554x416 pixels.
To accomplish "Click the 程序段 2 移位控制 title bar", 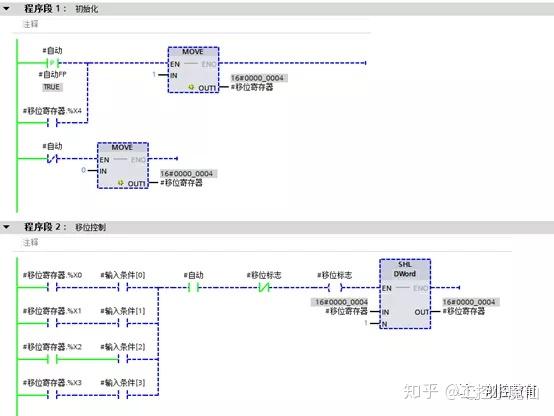I will click(x=277, y=227).
